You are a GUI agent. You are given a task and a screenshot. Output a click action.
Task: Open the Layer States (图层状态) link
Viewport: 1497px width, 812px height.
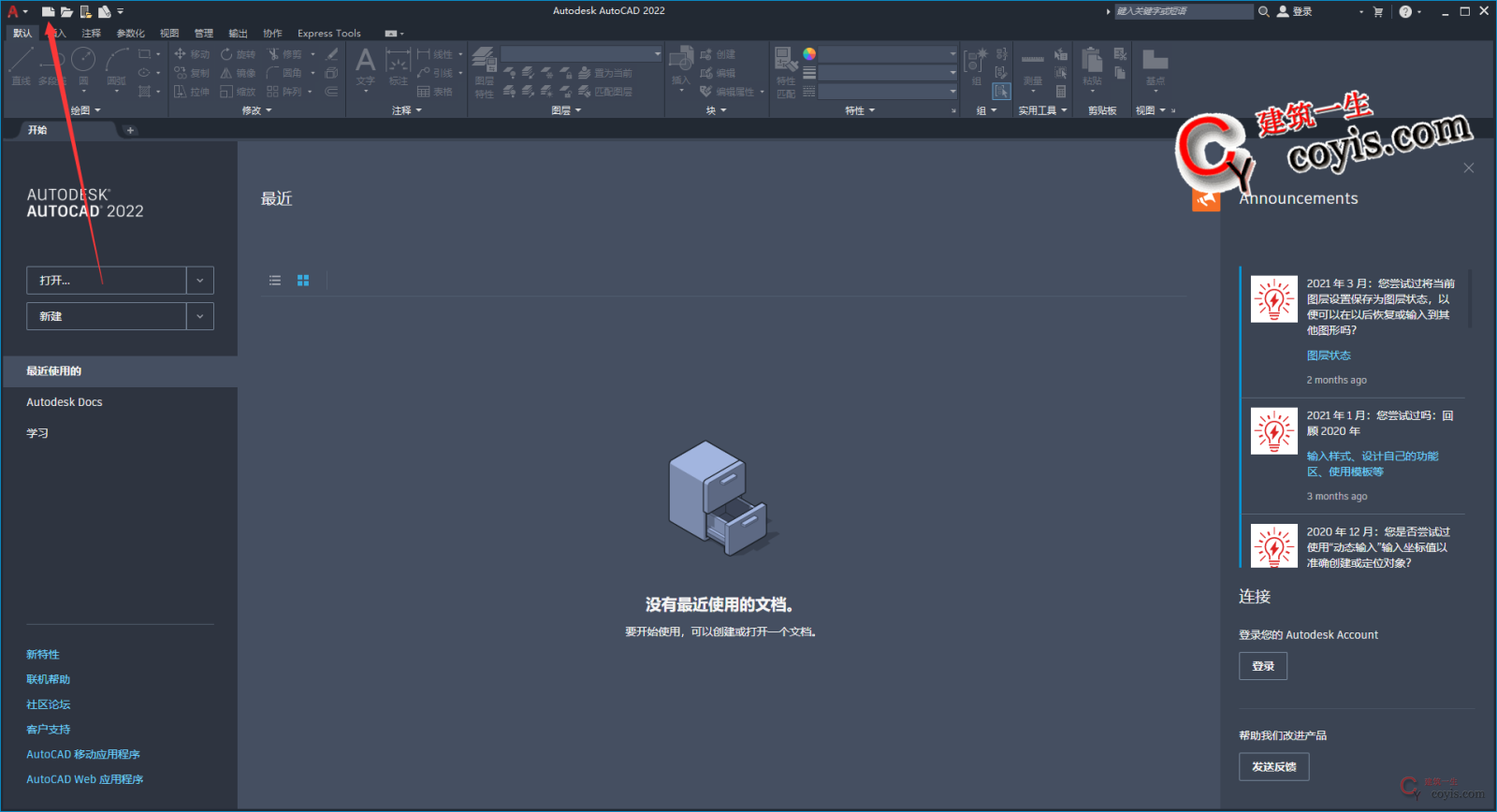(x=1329, y=355)
